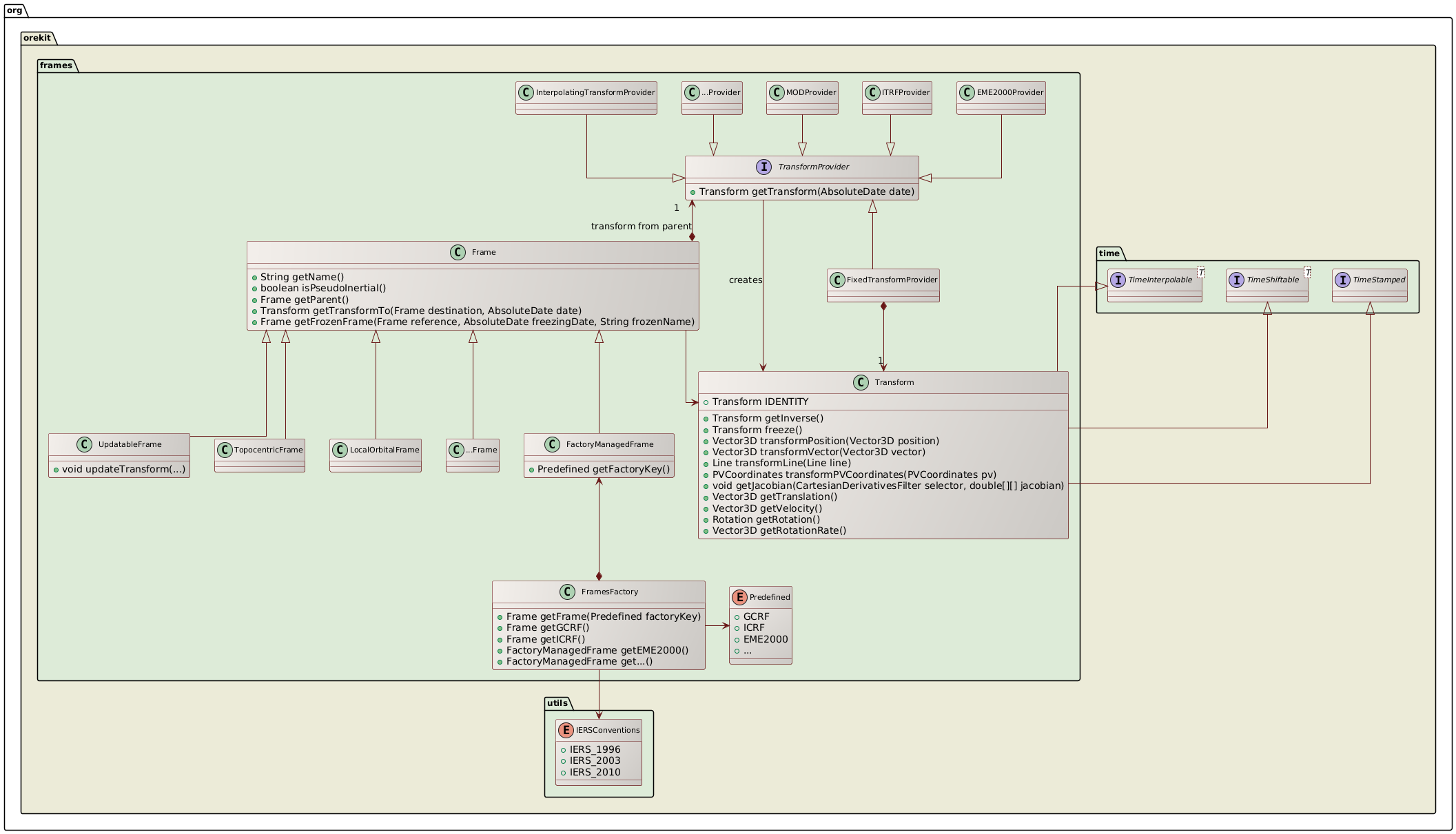Image resolution: width=1456 pixels, height=834 pixels.
Task: Click the EME2000Provider class icon
Action: pos(968,92)
